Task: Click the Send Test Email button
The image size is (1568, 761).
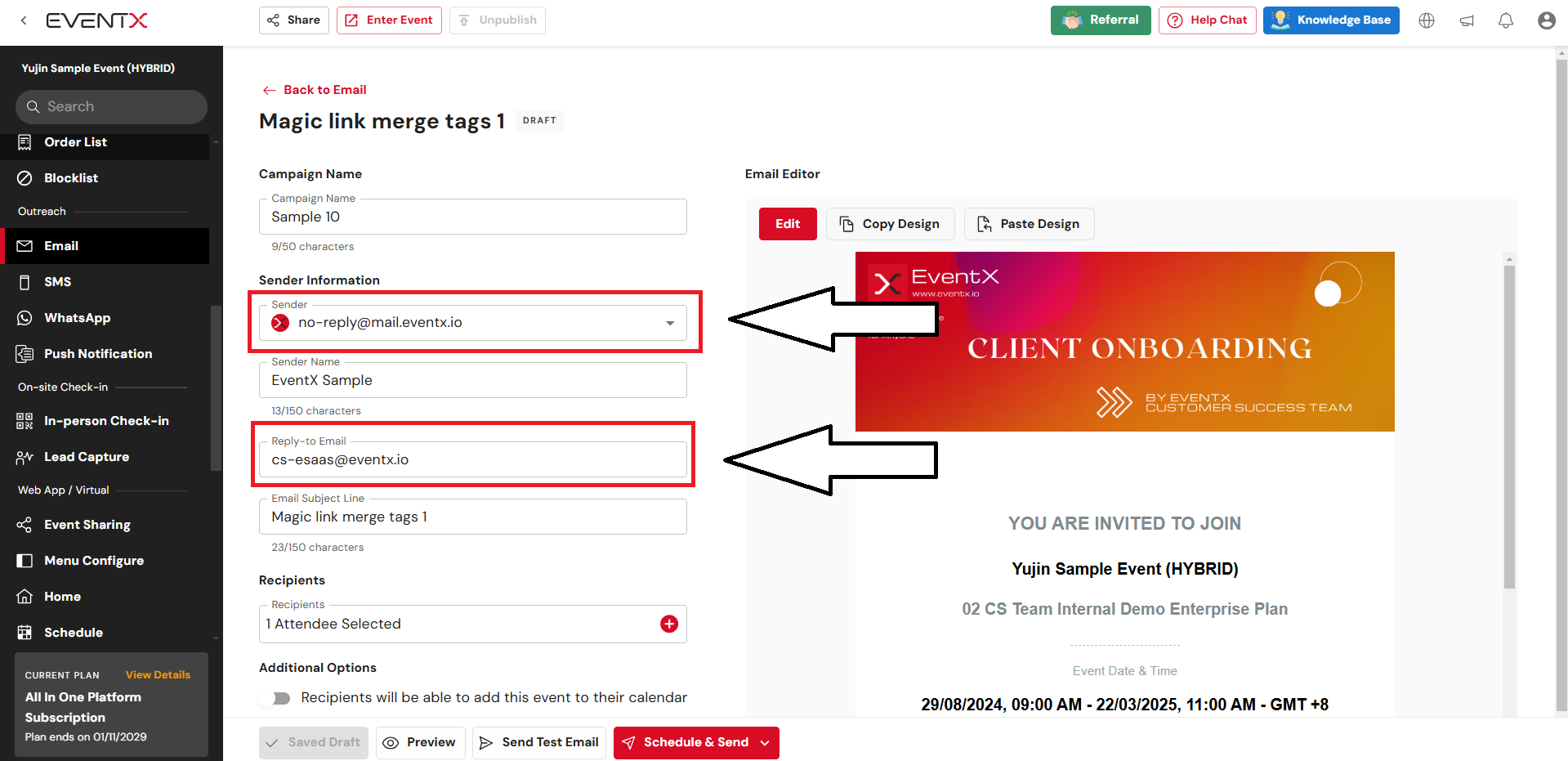Action: [x=539, y=743]
